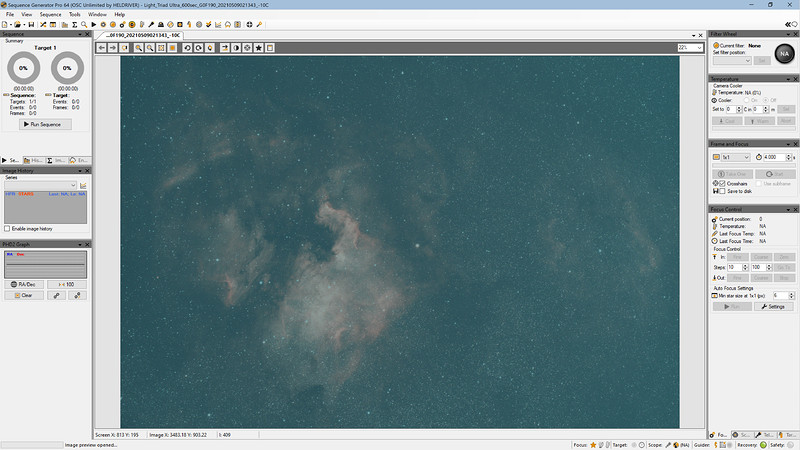800x450 pixels.
Task: Click the line graph icon in main toolbar
Action: click(x=218, y=24)
